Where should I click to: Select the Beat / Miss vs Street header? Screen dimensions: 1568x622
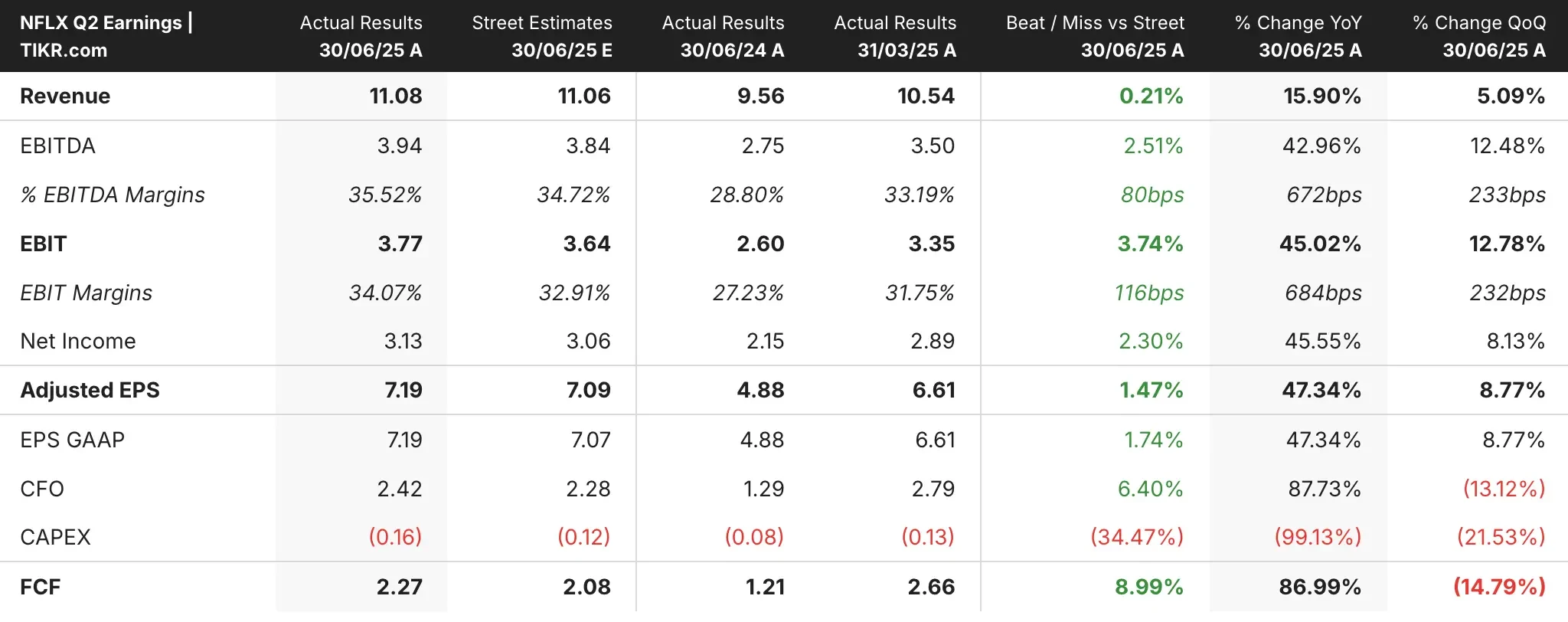tap(1094, 36)
